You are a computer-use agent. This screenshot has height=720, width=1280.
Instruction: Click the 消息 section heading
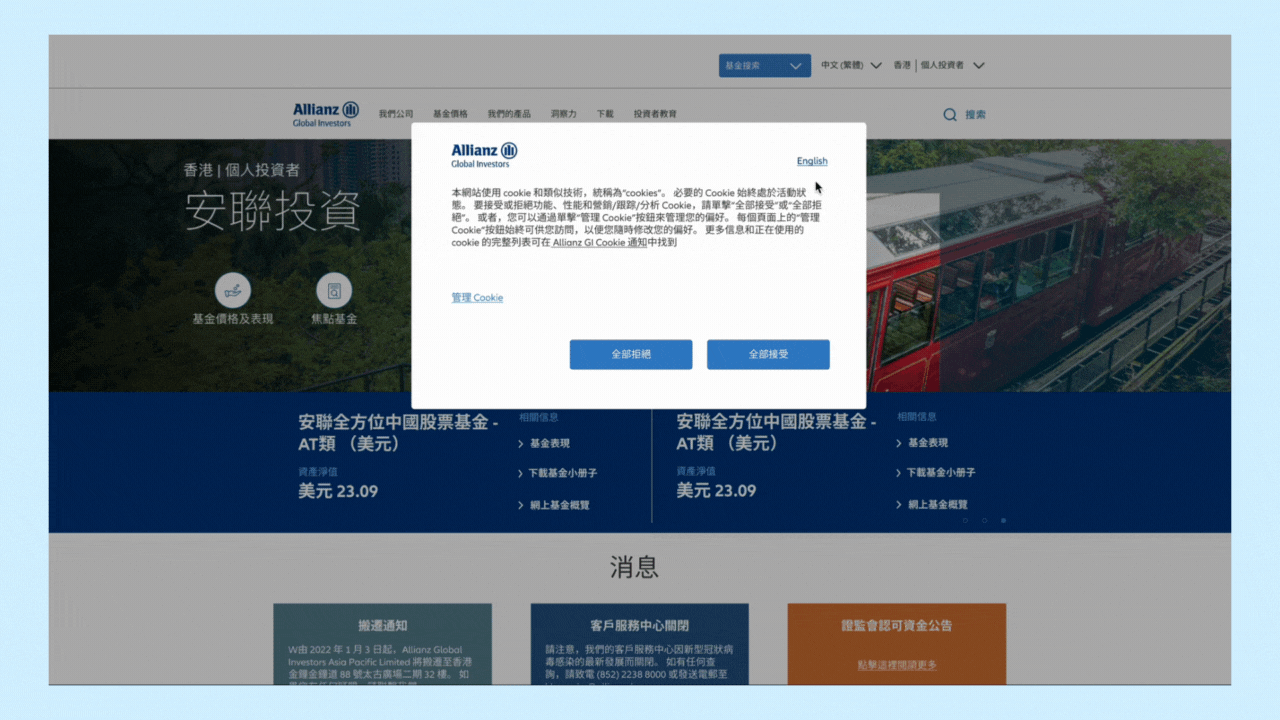tap(634, 568)
